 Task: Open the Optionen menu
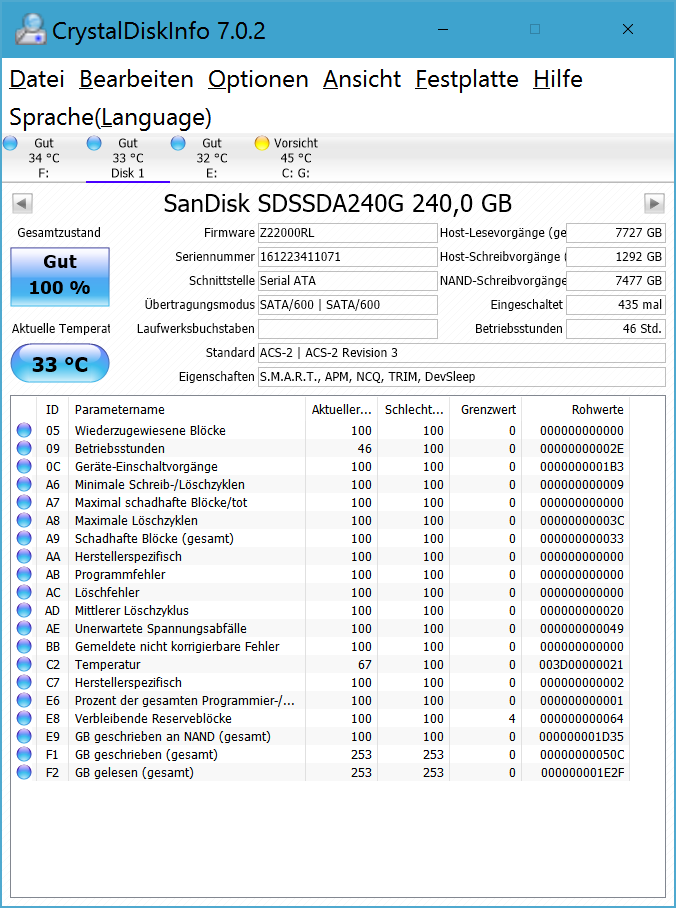[258, 79]
